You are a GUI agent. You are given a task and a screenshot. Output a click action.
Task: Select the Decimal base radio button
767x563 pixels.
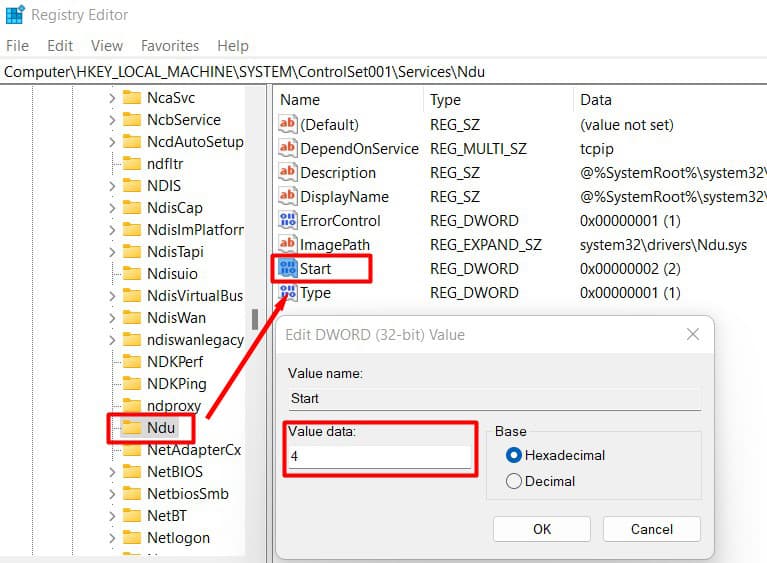514,481
